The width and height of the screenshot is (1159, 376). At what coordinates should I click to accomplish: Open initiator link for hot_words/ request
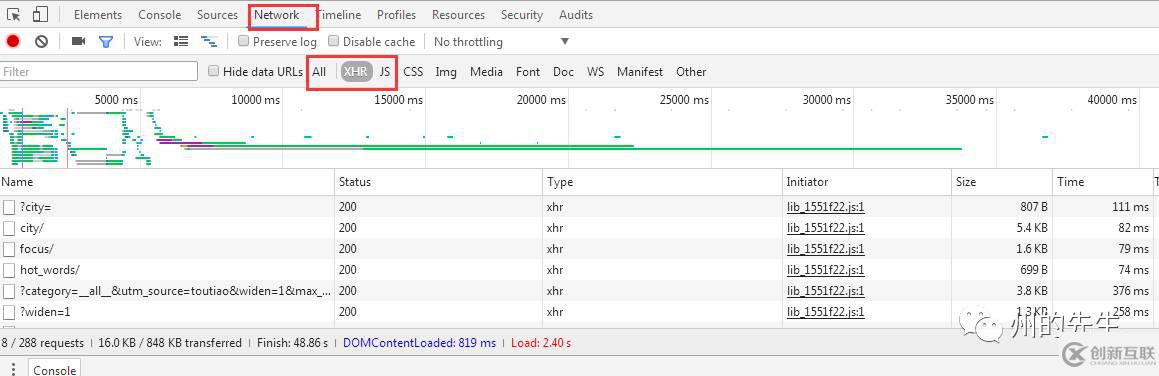coord(826,270)
